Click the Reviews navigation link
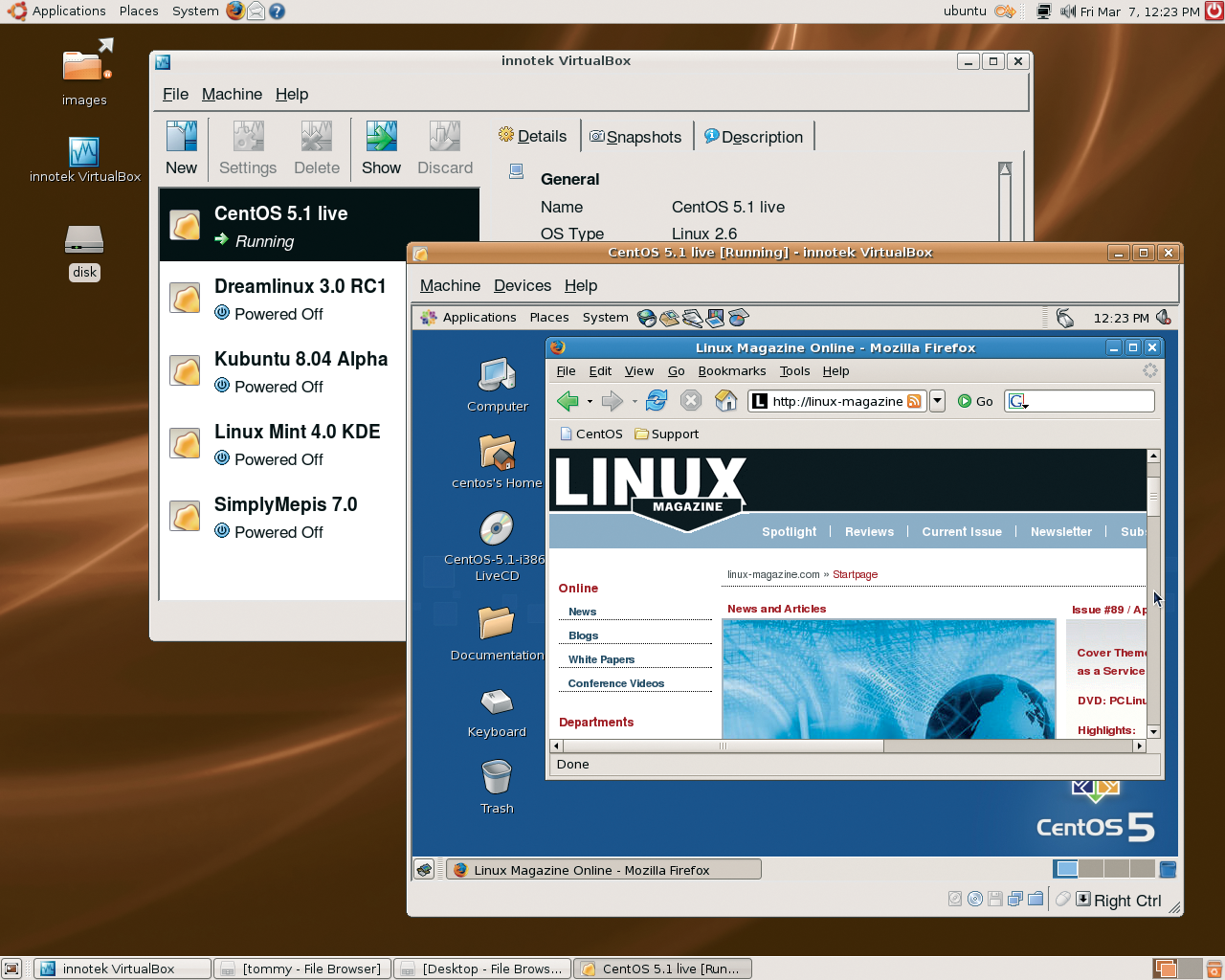This screenshot has height=980, width=1225. point(869,532)
